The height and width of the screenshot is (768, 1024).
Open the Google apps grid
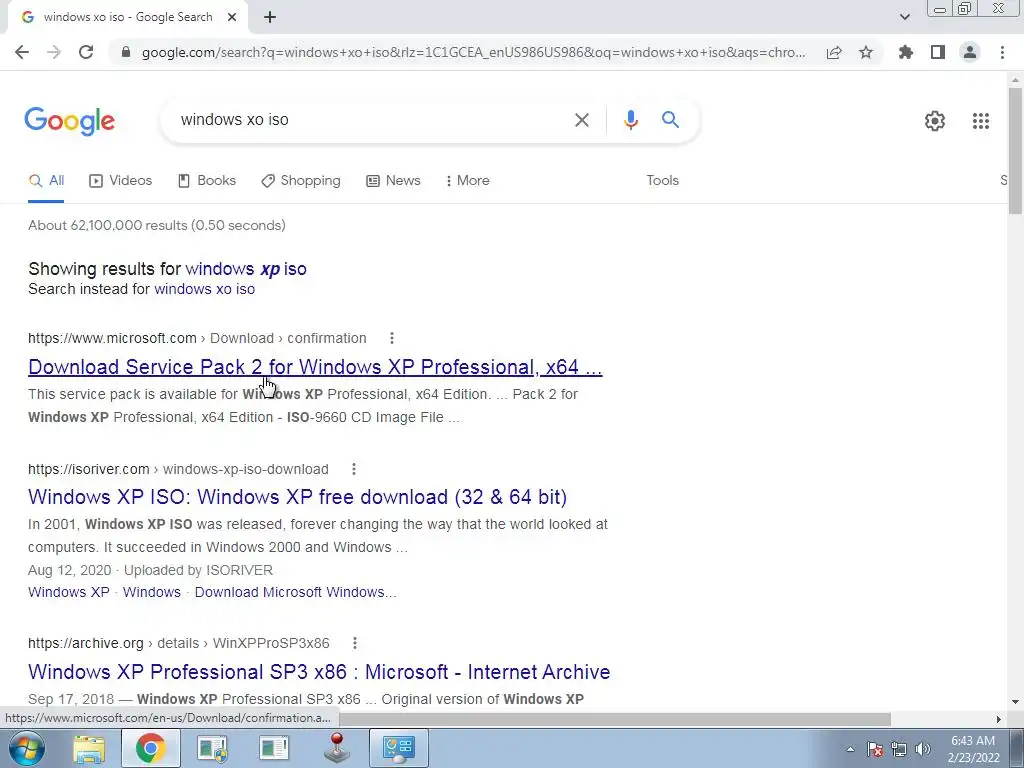980,121
